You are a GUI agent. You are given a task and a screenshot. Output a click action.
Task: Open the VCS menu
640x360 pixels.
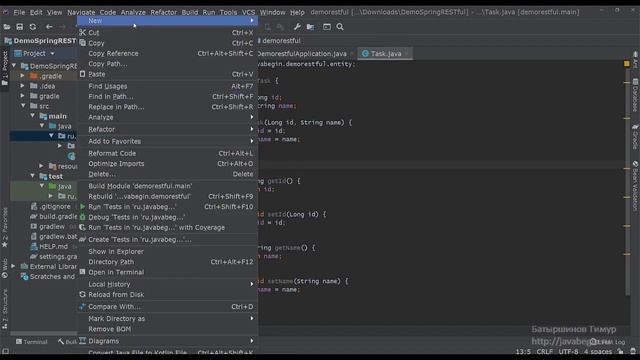coord(248,12)
